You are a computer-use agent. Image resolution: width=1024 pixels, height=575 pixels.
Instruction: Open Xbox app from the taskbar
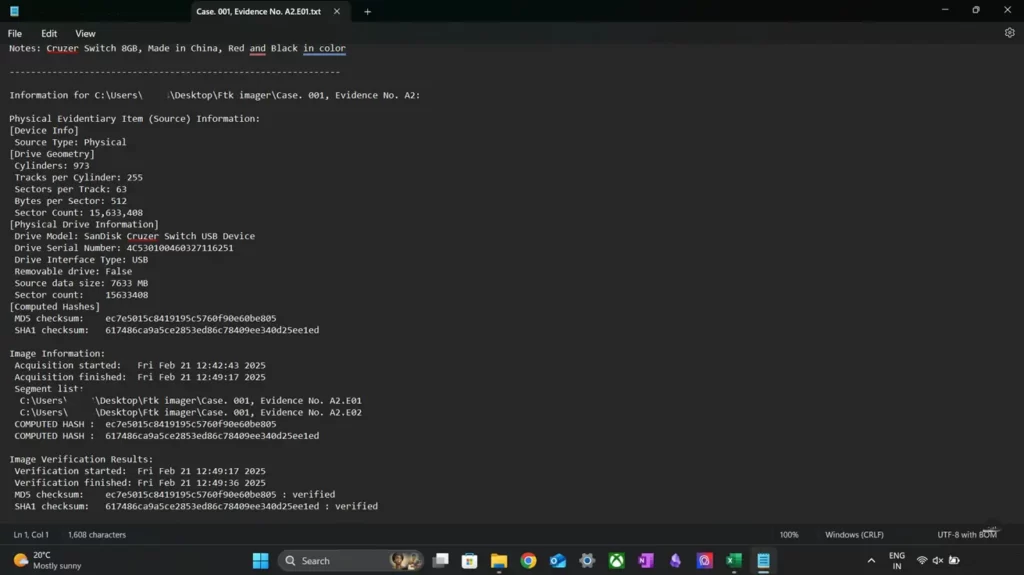pyautogui.click(x=616, y=560)
